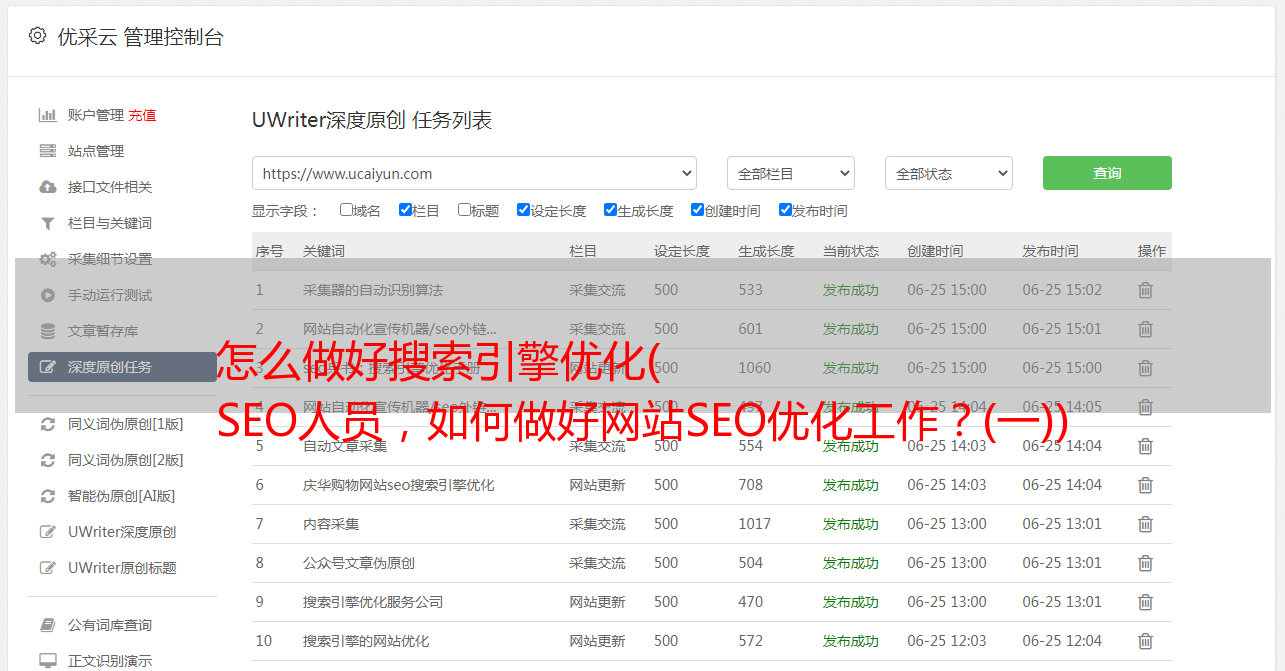The width and height of the screenshot is (1285, 671).
Task: Open 账户管理 menu item
Action: [x=96, y=115]
